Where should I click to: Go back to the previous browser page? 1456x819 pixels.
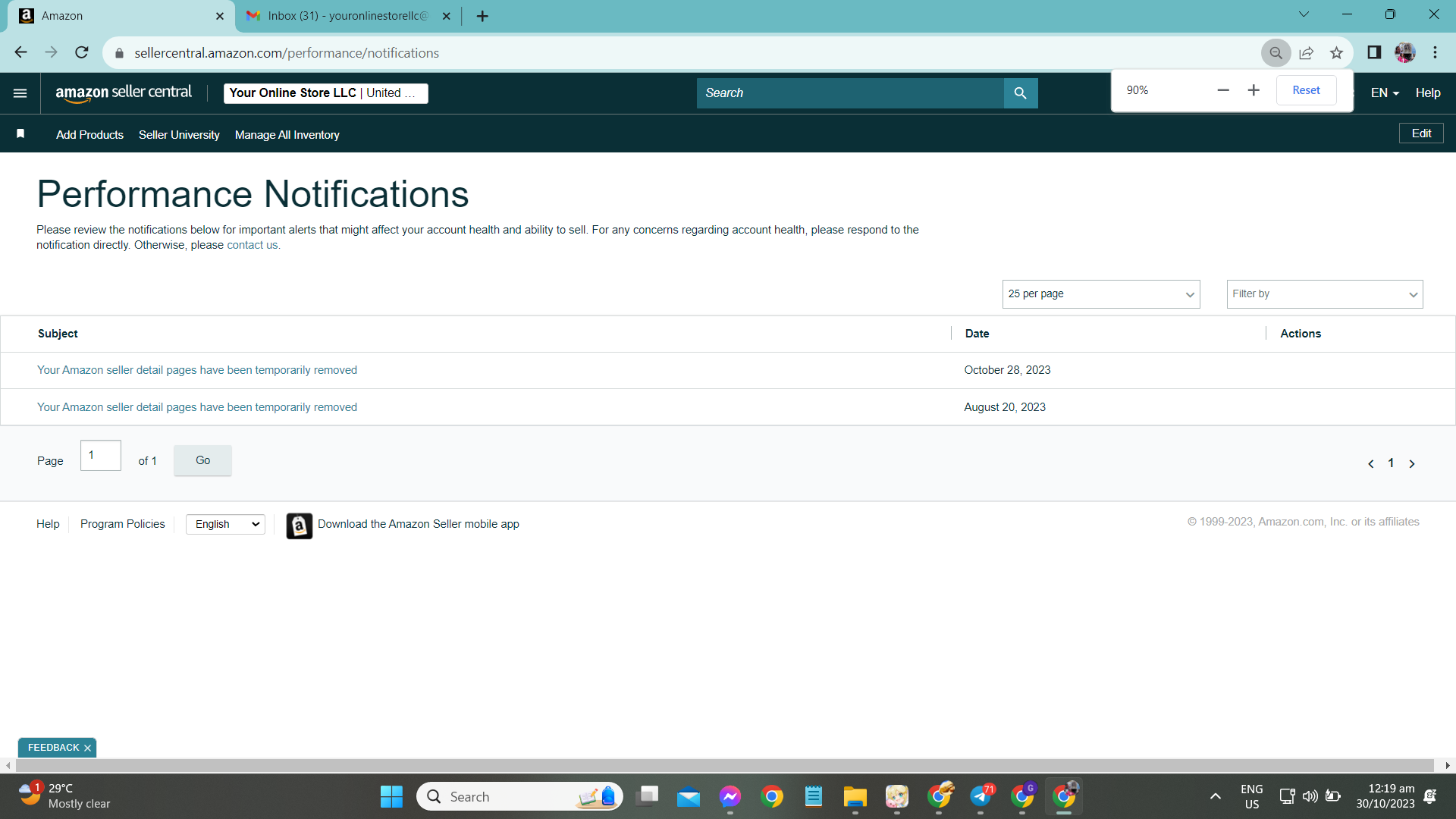tap(20, 52)
